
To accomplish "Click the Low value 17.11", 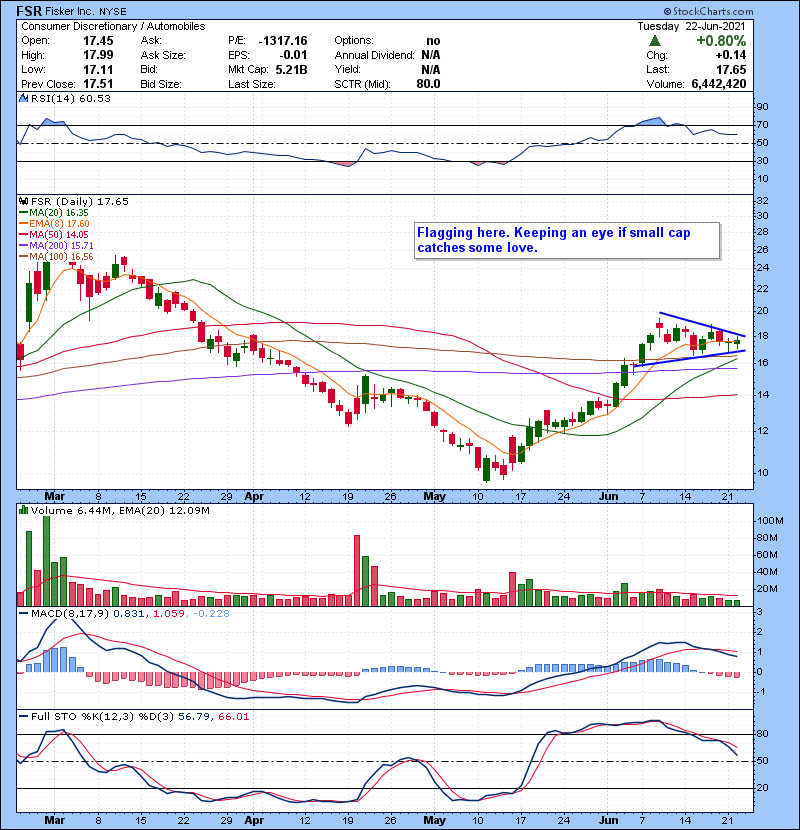I will [x=98, y=69].
